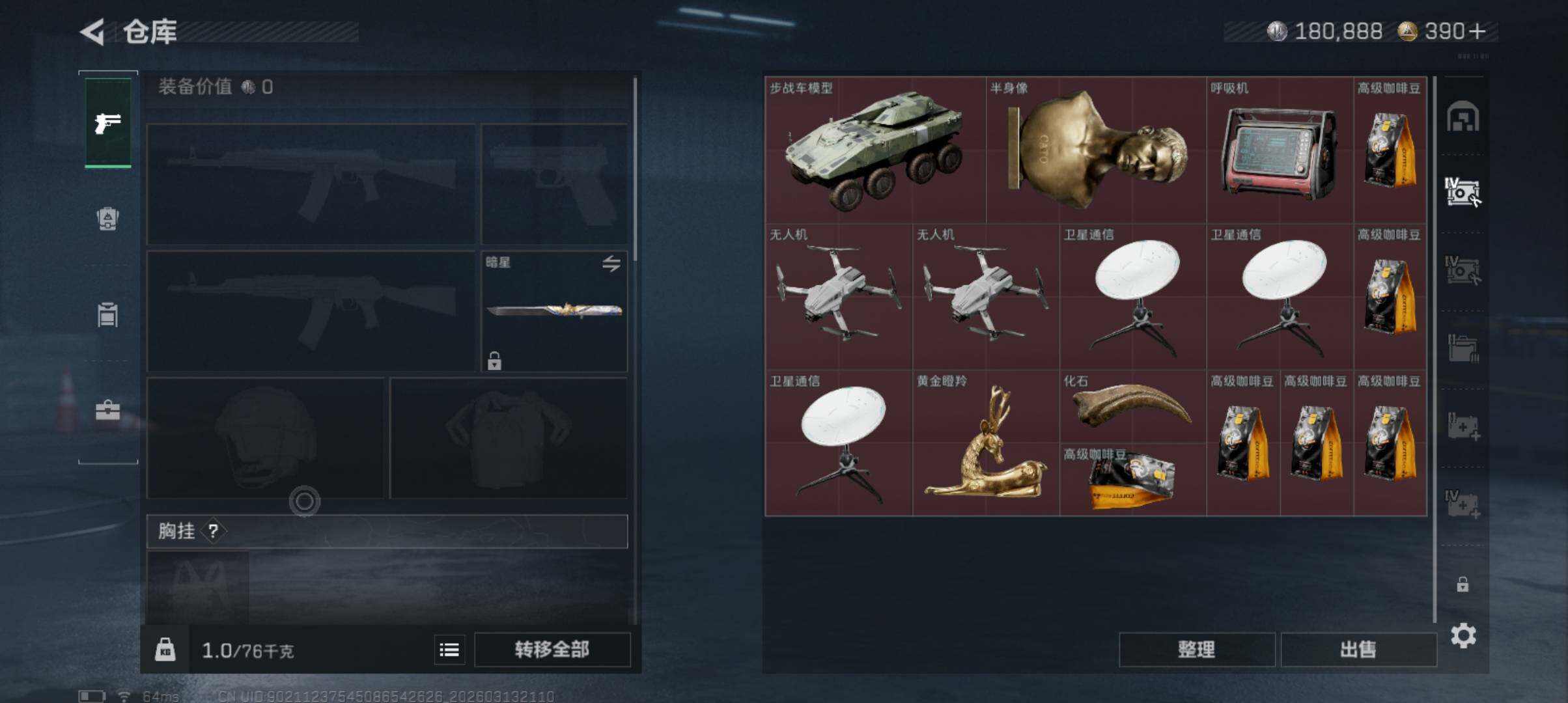Select the 呼吸机 ventilator item
This screenshot has width=1568, height=703.
click(1280, 150)
